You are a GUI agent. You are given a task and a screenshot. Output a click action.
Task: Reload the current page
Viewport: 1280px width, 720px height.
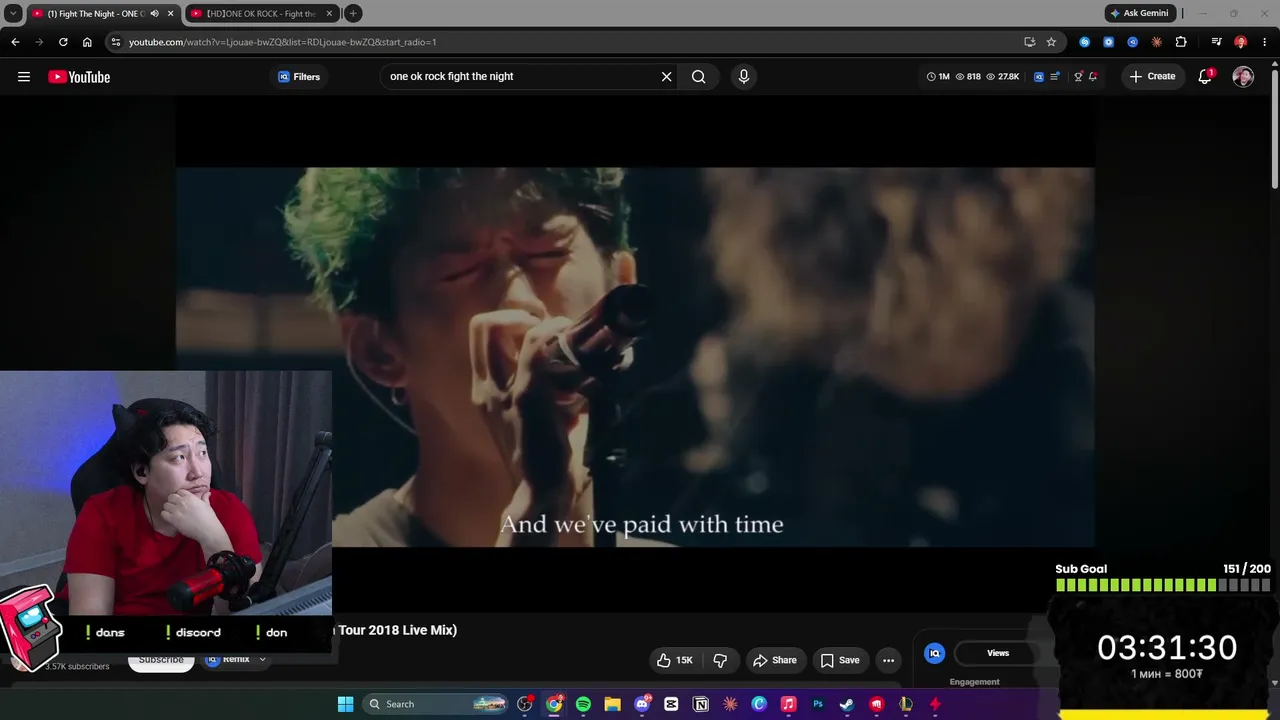click(63, 42)
